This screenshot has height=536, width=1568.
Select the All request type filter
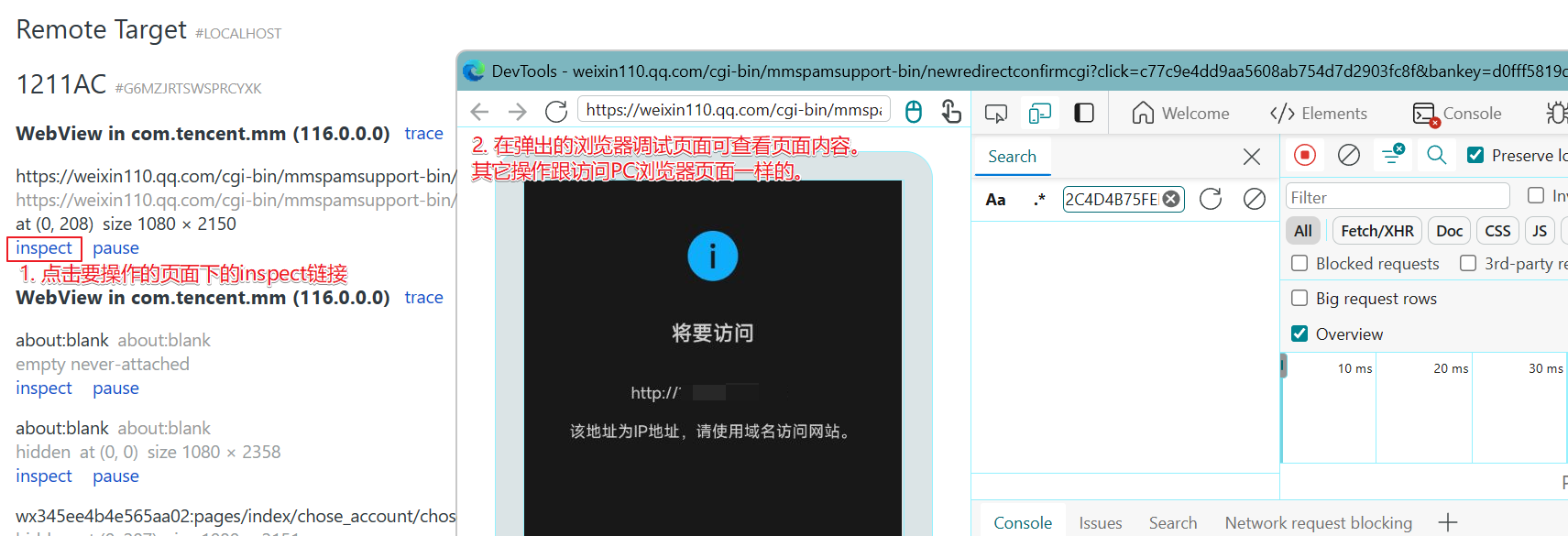point(1303,231)
